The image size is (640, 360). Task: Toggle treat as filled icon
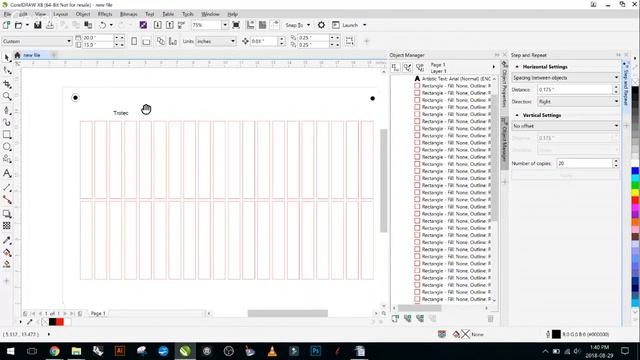pos(349,41)
